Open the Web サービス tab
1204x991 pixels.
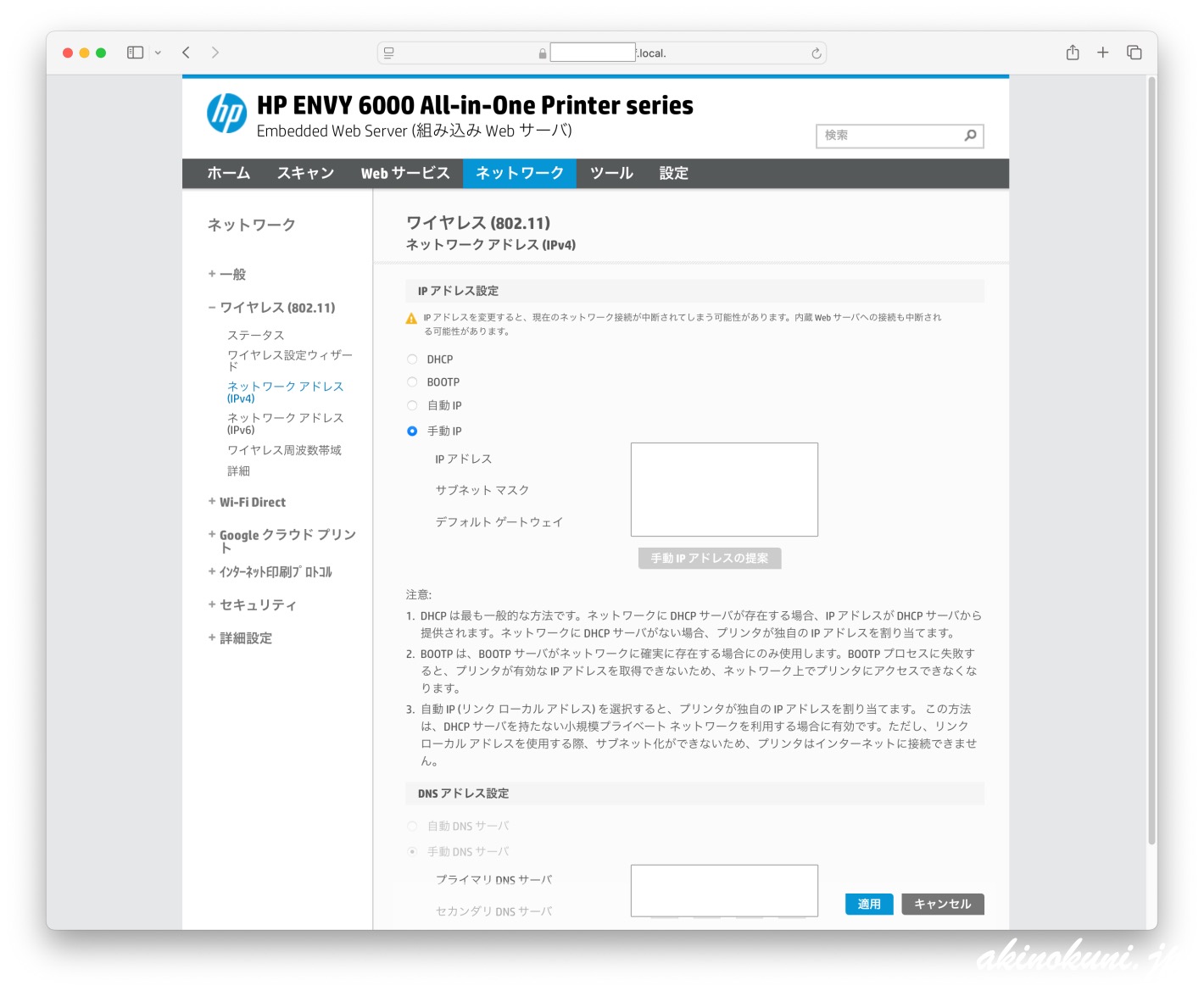(404, 173)
